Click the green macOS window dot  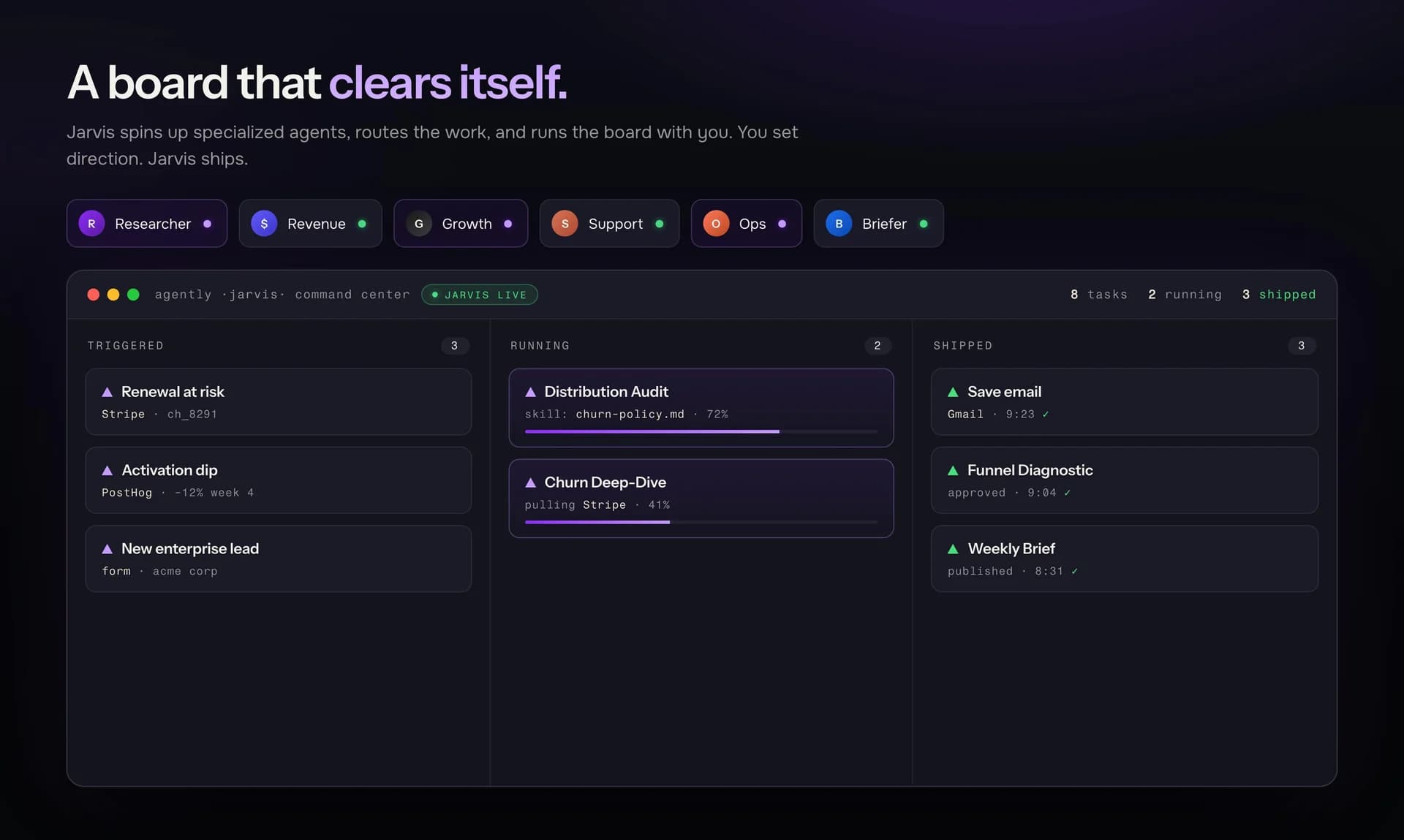(133, 295)
